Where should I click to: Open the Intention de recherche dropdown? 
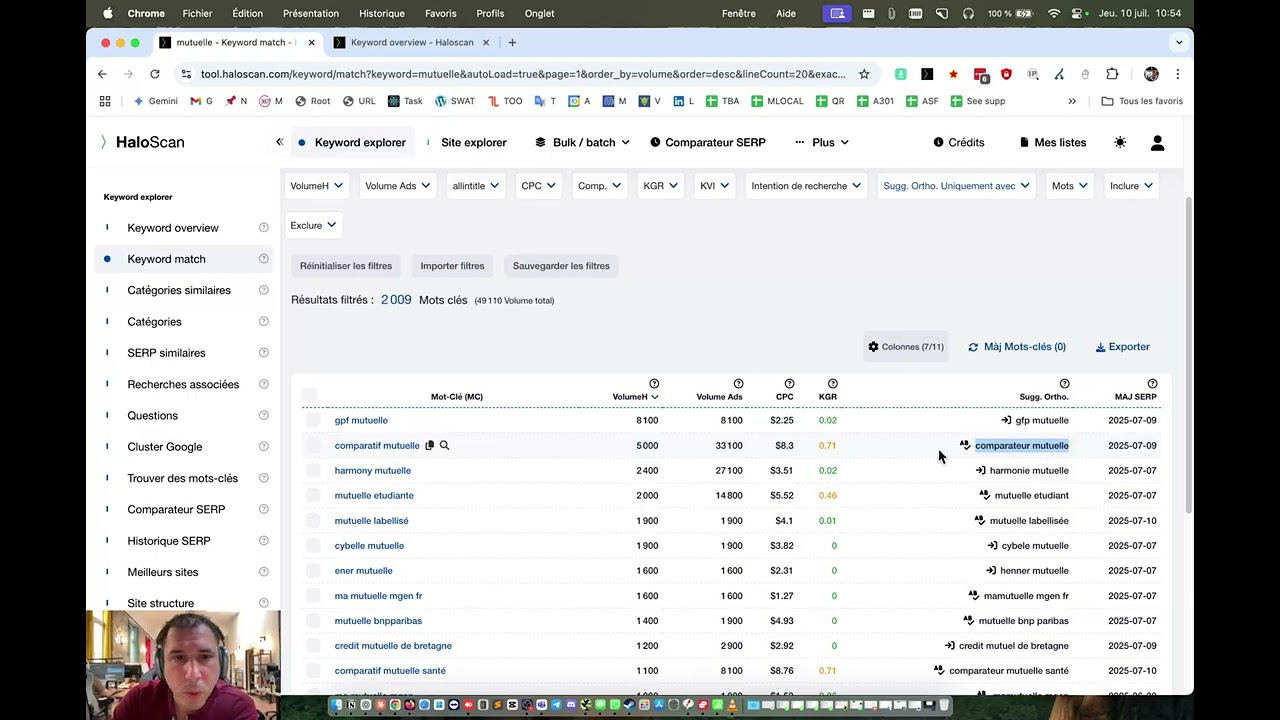806,186
